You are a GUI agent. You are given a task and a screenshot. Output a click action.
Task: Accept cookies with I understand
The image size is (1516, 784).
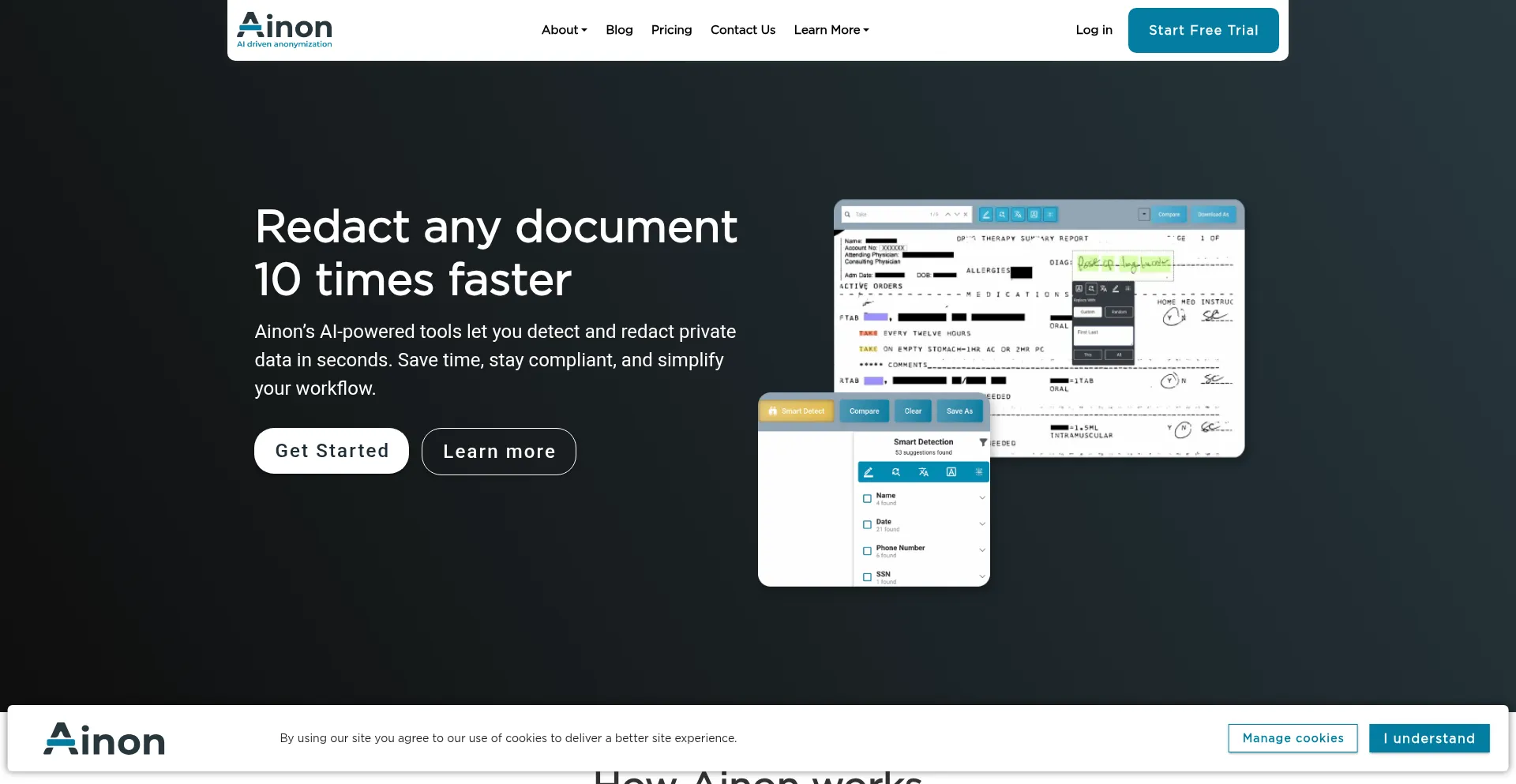(x=1429, y=738)
